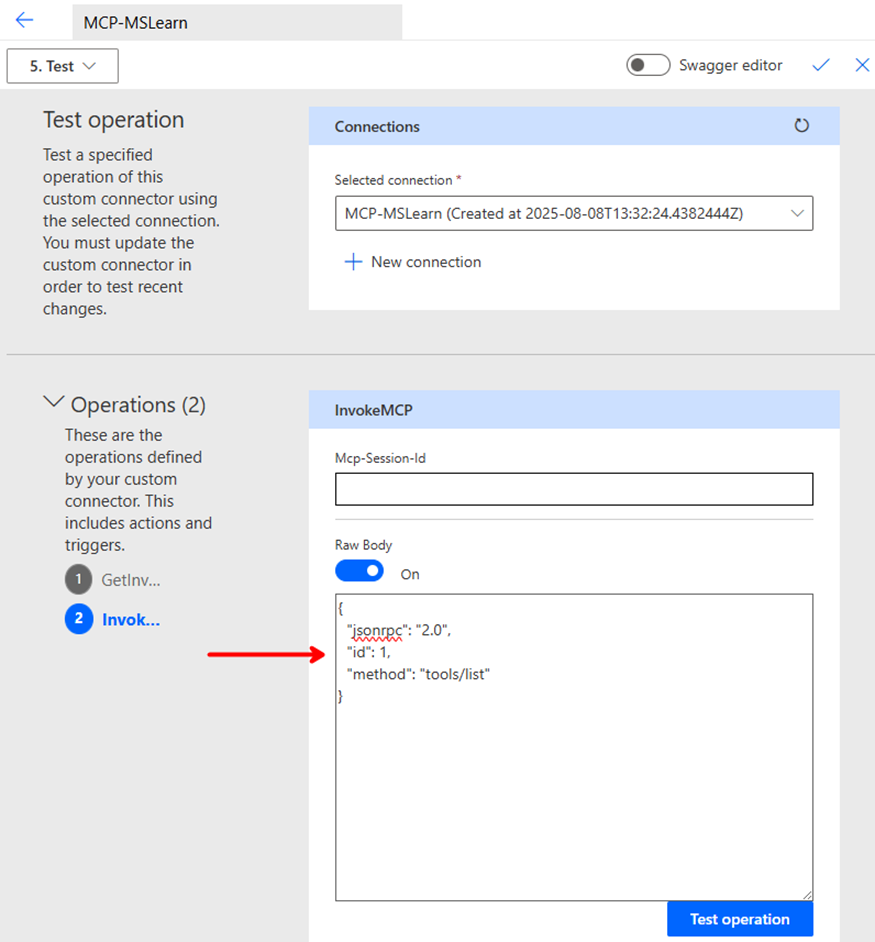
Task: Click the InvokeMCP panel header
Action: click(574, 410)
